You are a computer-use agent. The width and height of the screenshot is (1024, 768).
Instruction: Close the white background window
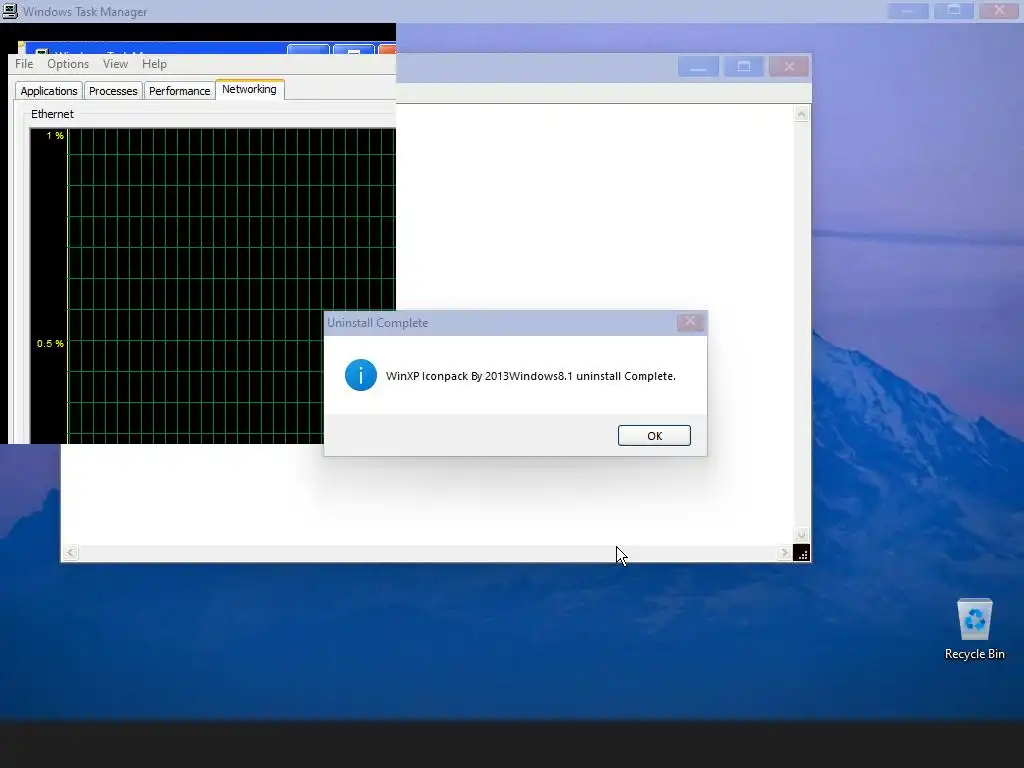tap(789, 67)
